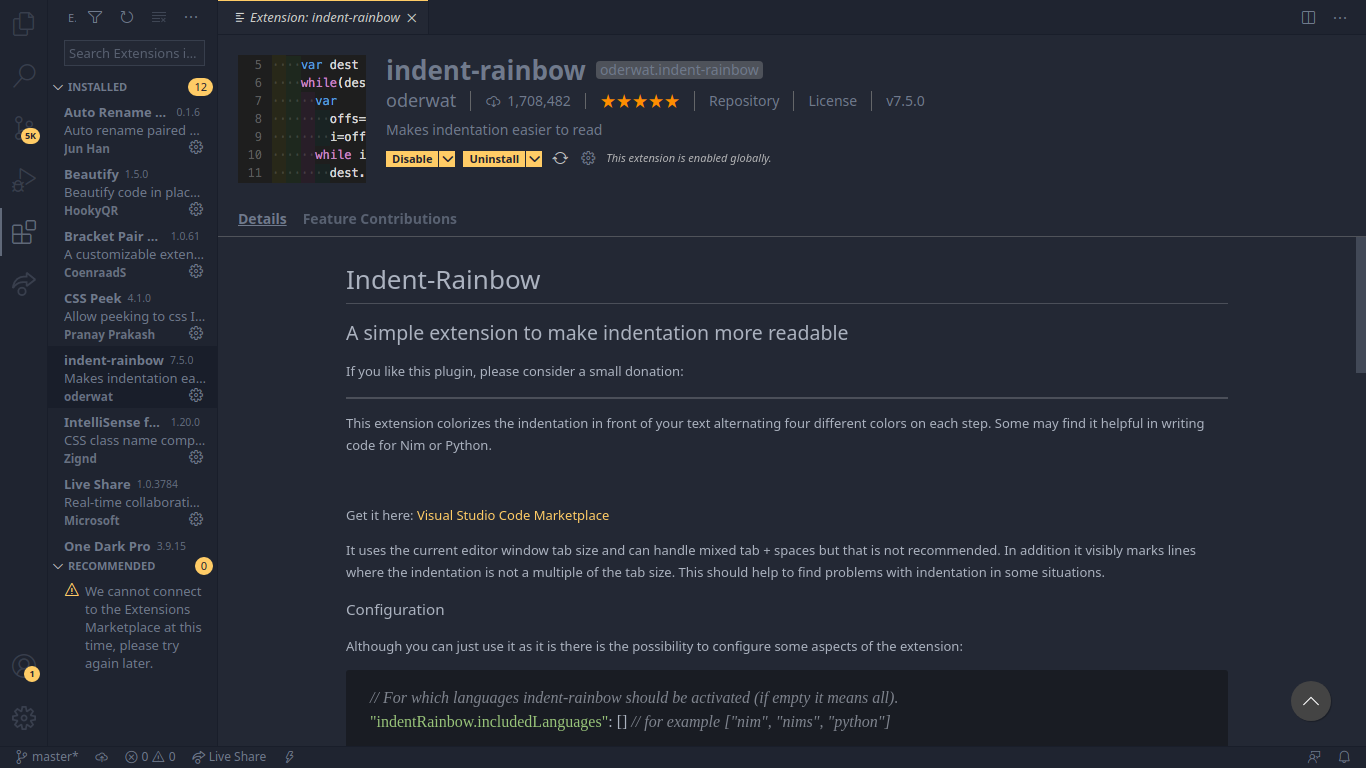Open the Disable button dropdown arrow

coord(447,159)
